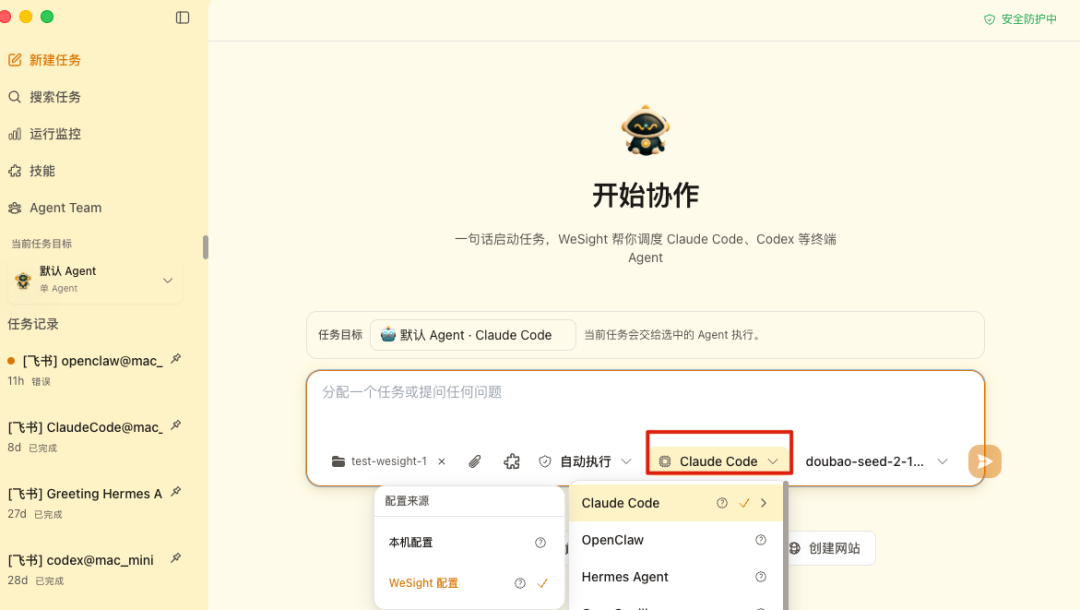Screen dimensions: 1080x610
Task: Open task [飞书] openclaw@mac_
Action: click(93, 361)
